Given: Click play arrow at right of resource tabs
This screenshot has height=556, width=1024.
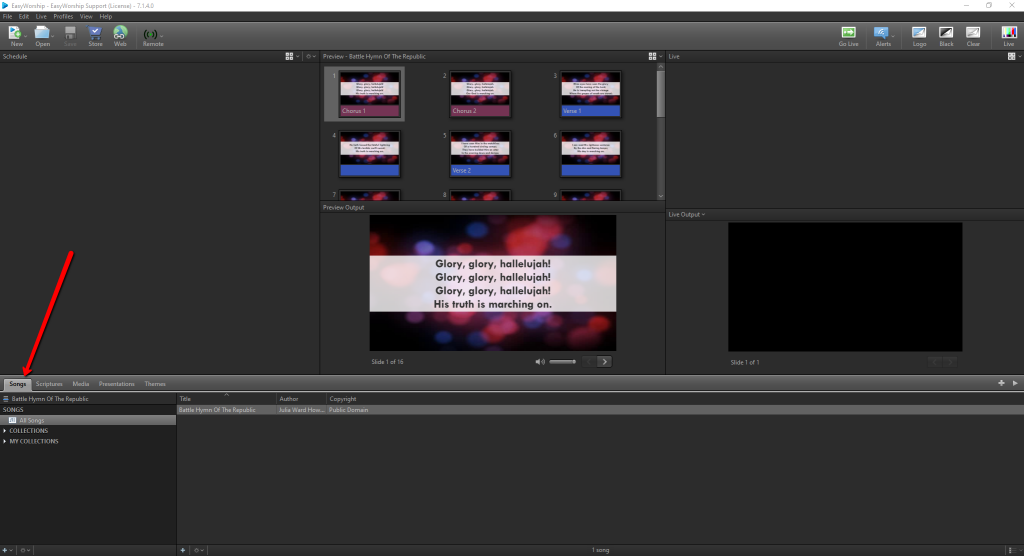Looking at the screenshot, I should (1015, 384).
